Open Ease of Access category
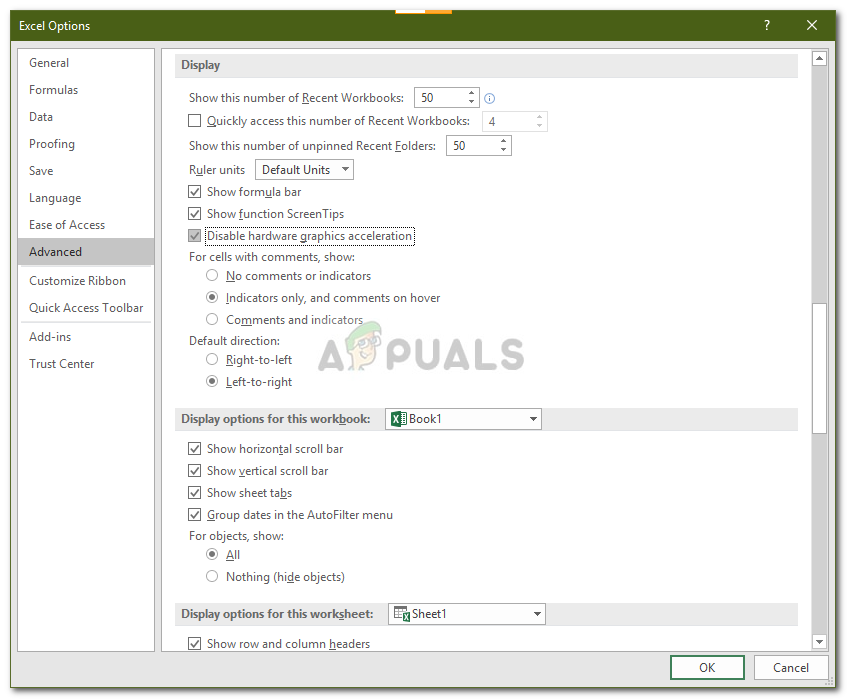The width and height of the screenshot is (847, 699). pyautogui.click(x=86, y=225)
